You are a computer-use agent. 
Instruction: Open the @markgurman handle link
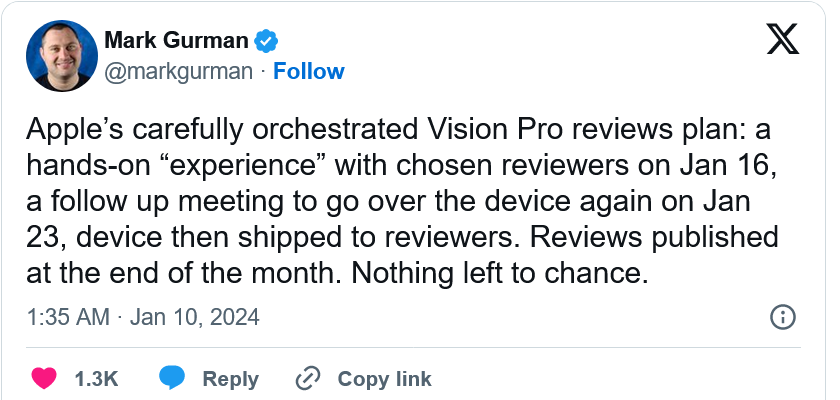[x=178, y=72]
